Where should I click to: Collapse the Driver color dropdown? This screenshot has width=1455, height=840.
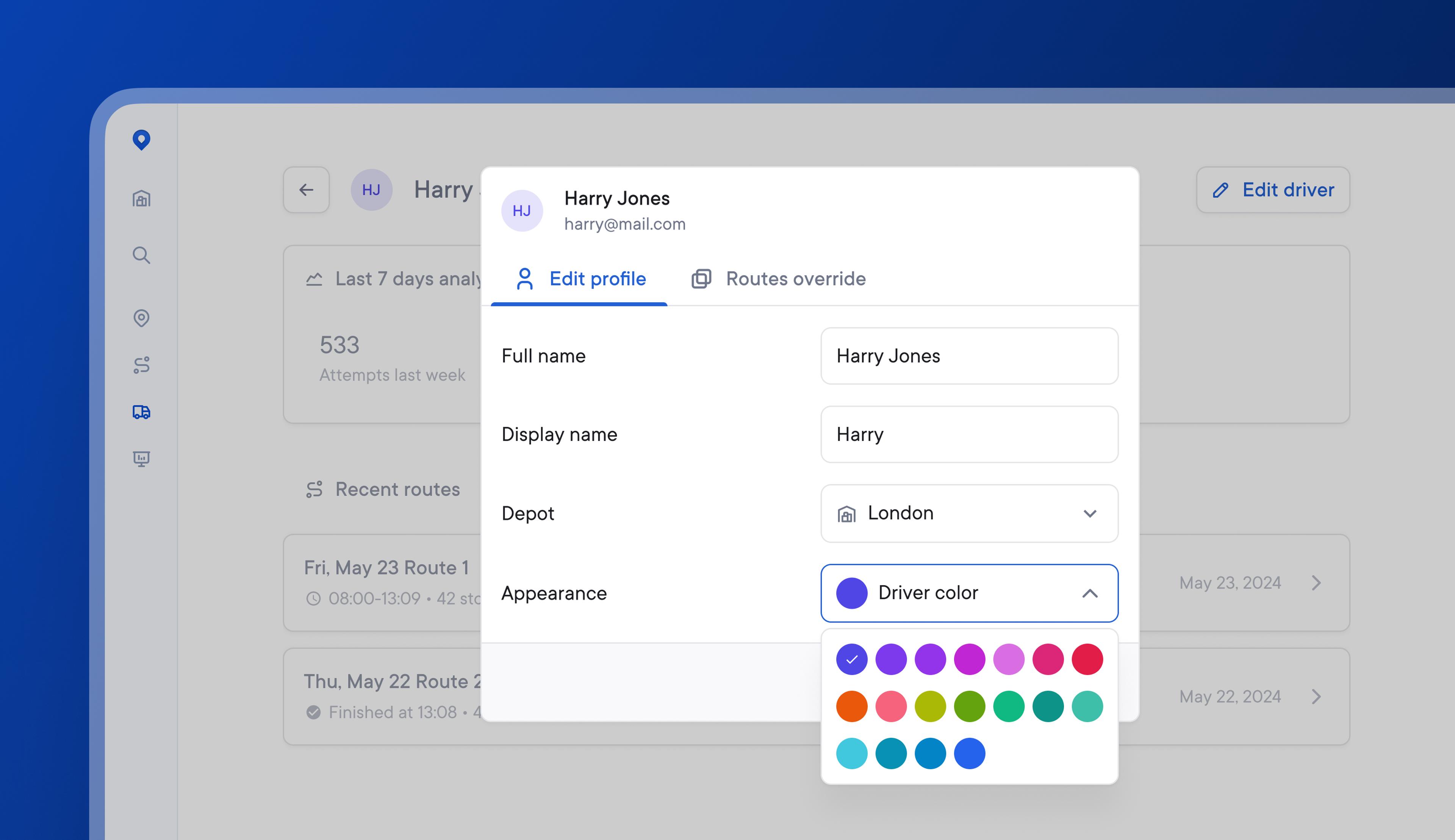pyautogui.click(x=1089, y=593)
